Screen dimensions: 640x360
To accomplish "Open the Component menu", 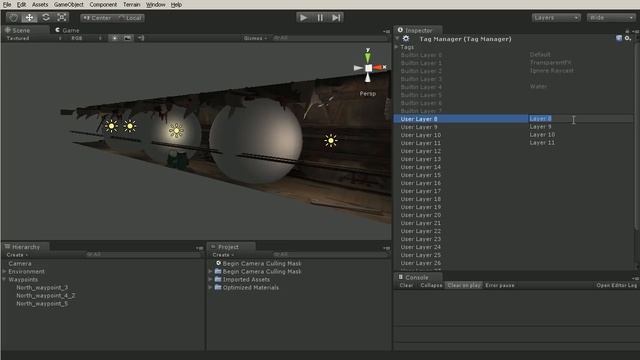I will (x=103, y=4).
